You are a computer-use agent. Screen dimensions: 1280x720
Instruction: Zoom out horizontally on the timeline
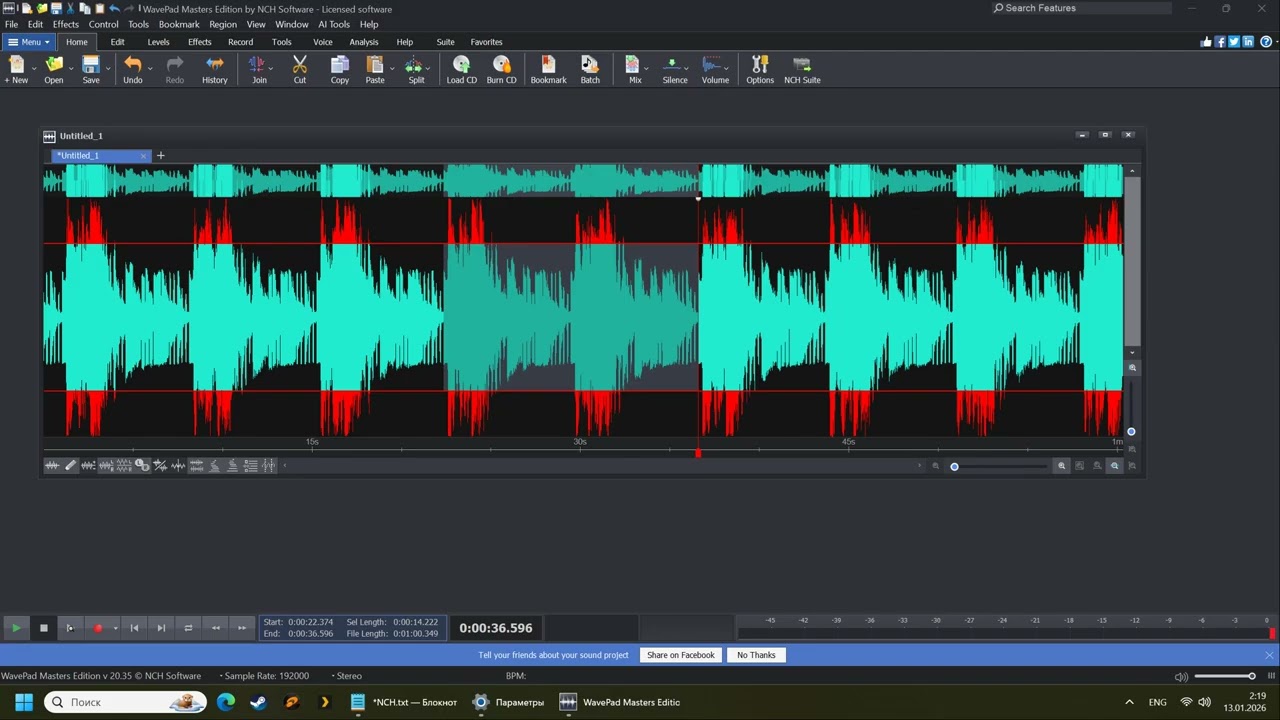coord(936,466)
